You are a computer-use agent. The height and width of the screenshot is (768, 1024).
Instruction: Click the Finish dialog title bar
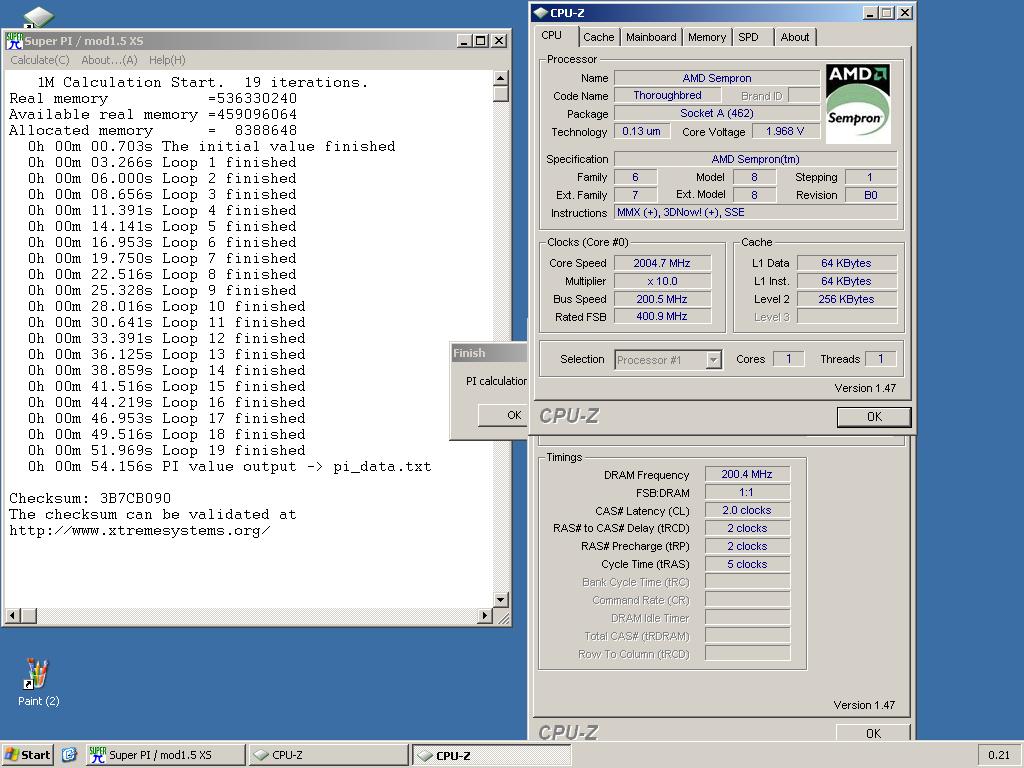pyautogui.click(x=488, y=353)
